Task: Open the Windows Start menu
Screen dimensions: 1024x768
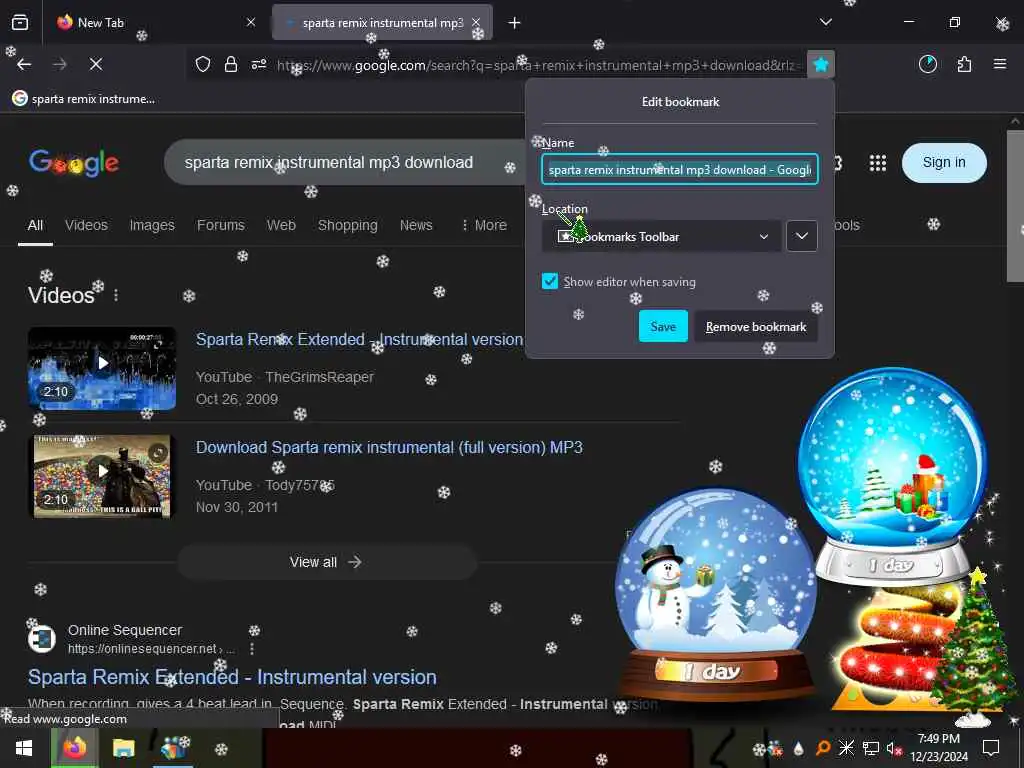Action: (x=24, y=748)
